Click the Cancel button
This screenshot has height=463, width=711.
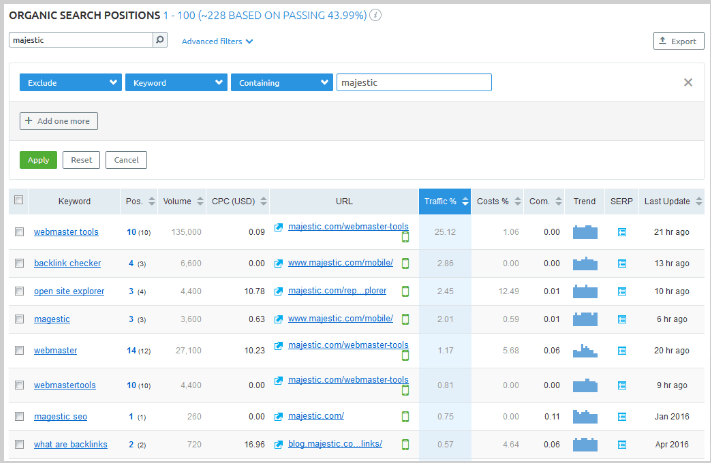[x=126, y=160]
